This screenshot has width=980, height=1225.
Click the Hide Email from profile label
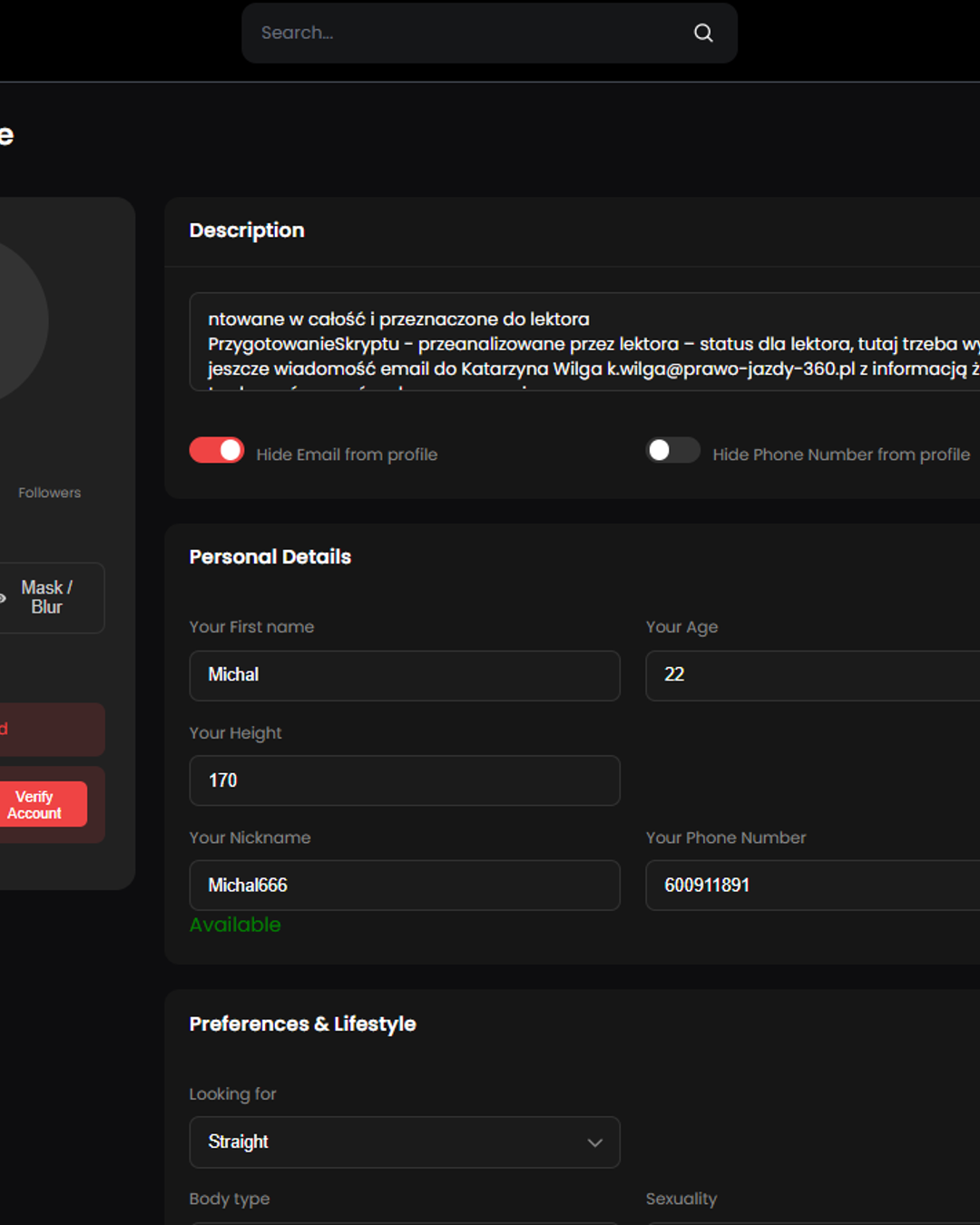tap(347, 455)
